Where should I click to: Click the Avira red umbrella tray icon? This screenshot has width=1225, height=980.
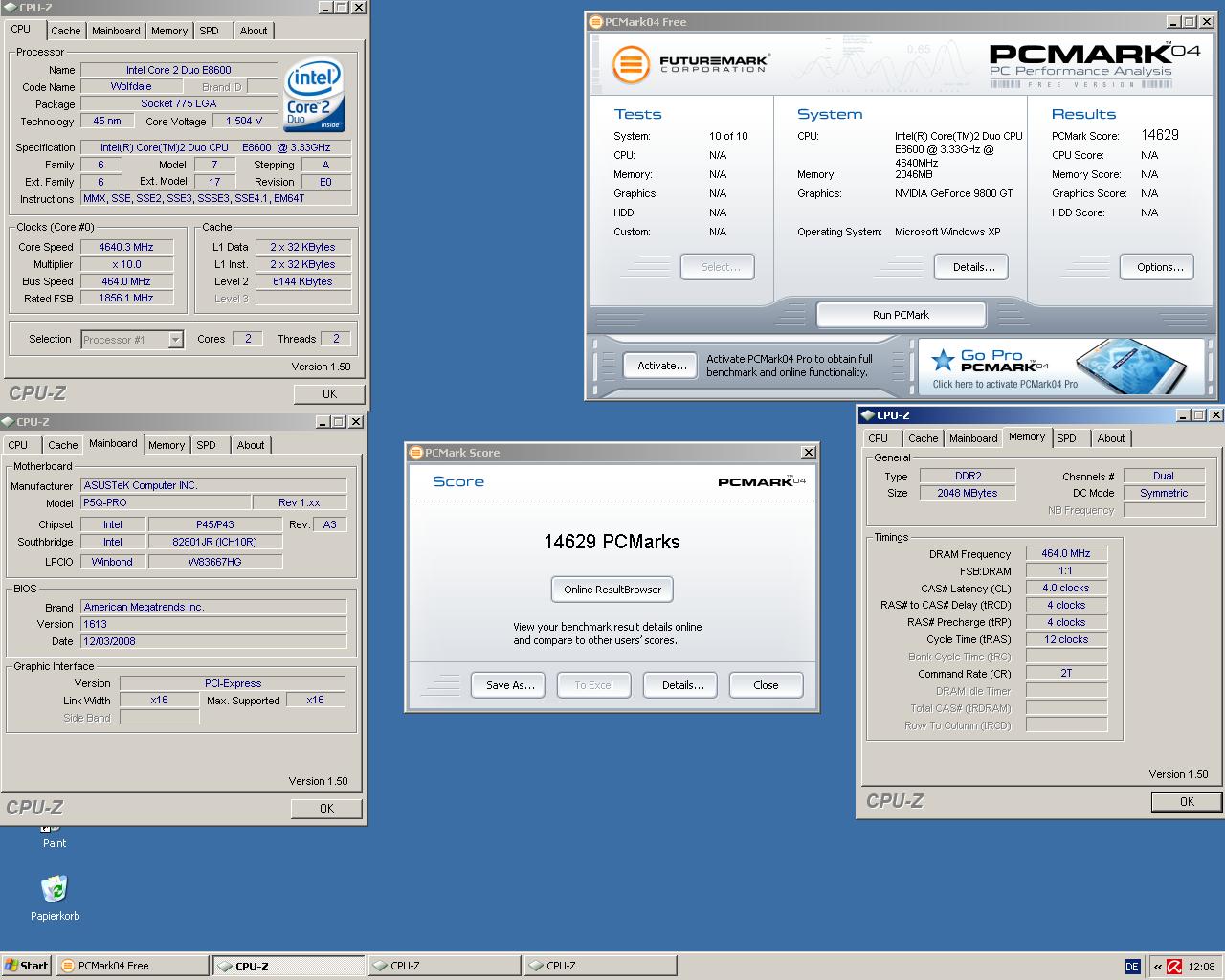tap(1173, 967)
